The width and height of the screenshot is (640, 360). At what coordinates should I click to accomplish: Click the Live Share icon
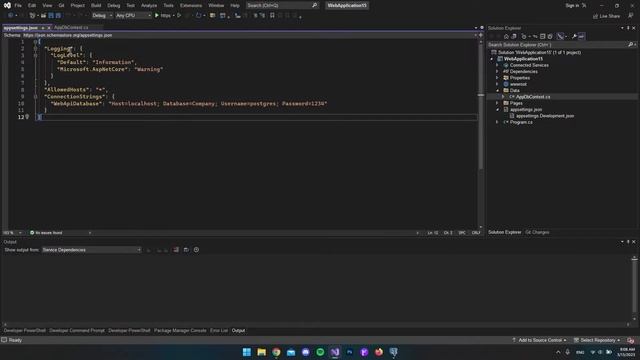click(595, 16)
